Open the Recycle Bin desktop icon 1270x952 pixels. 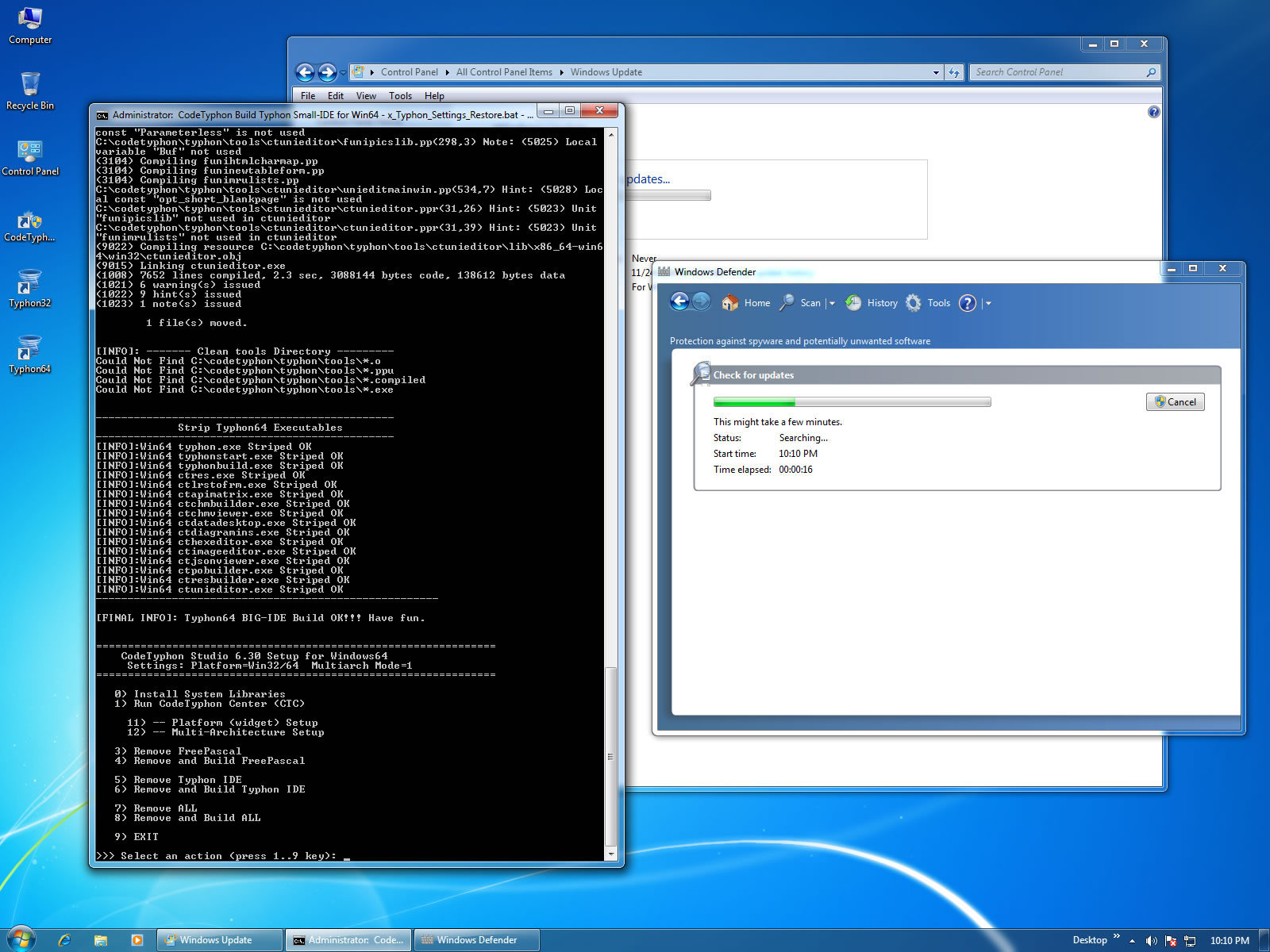point(30,91)
